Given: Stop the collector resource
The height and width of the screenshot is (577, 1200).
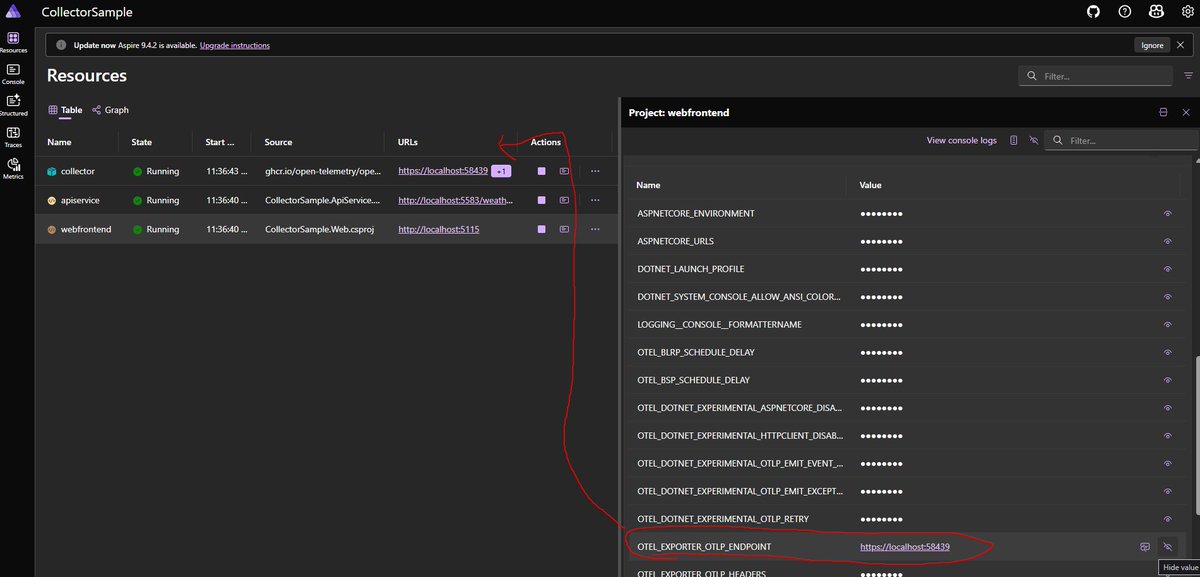Looking at the screenshot, I should click(541, 171).
